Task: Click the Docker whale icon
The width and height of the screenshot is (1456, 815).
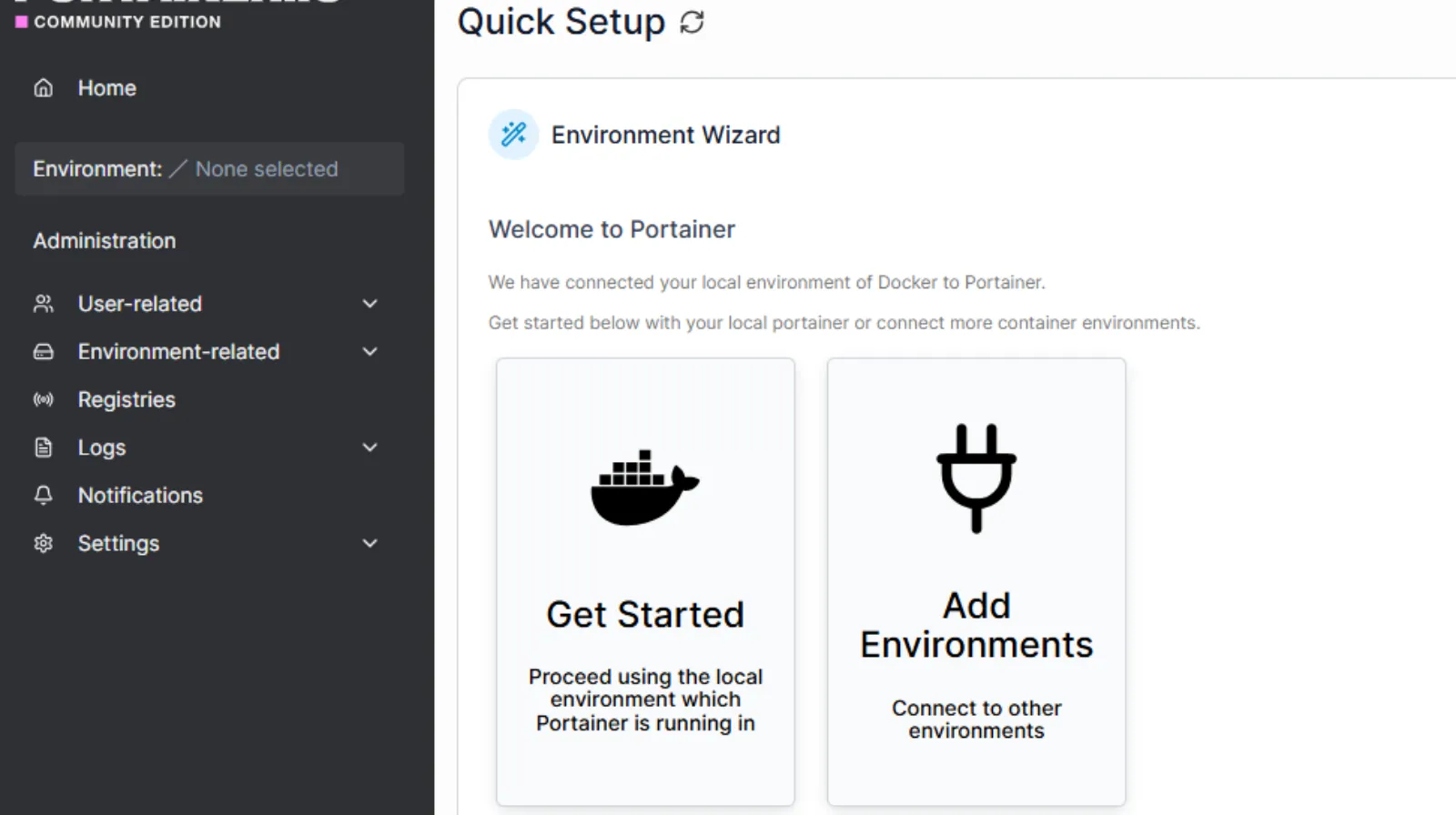Action: pyautogui.click(x=644, y=487)
